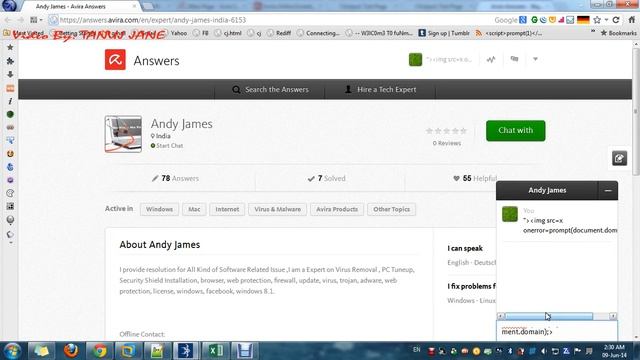Click the Google search engine icon
640x360 pixels.
(523, 20)
